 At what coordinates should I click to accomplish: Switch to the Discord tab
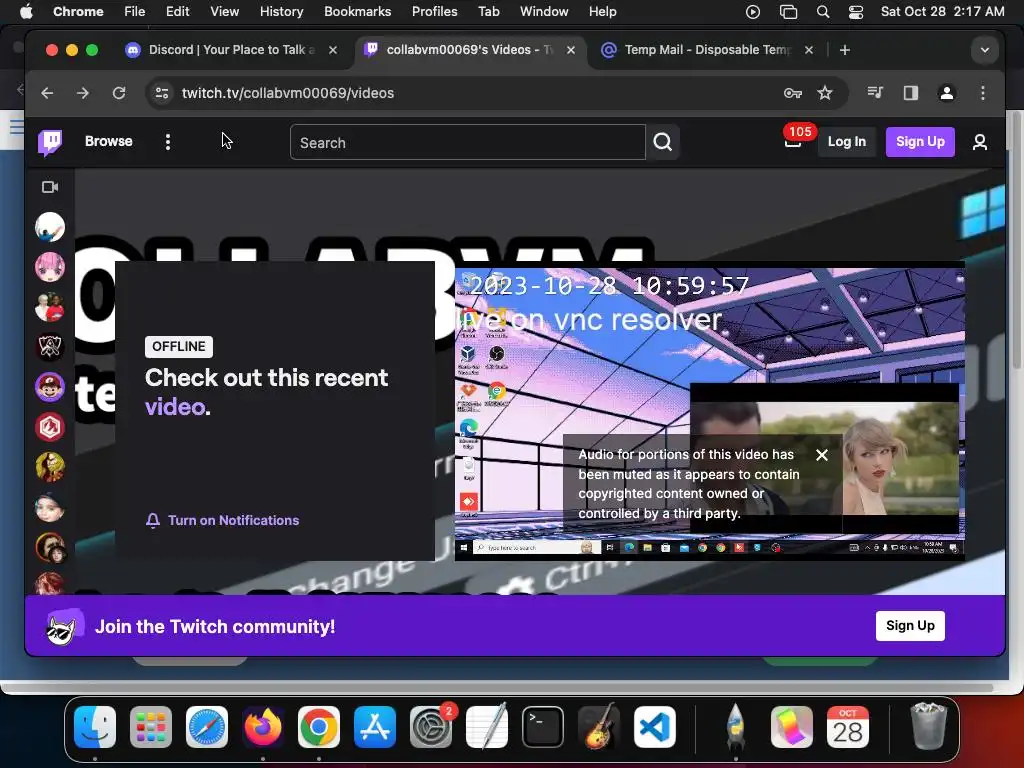tap(232, 50)
